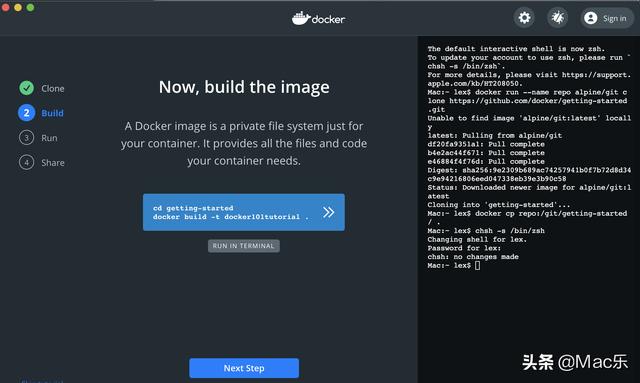Open the troubleshoot bug icon
This screenshot has width=640, height=383.
point(557,18)
